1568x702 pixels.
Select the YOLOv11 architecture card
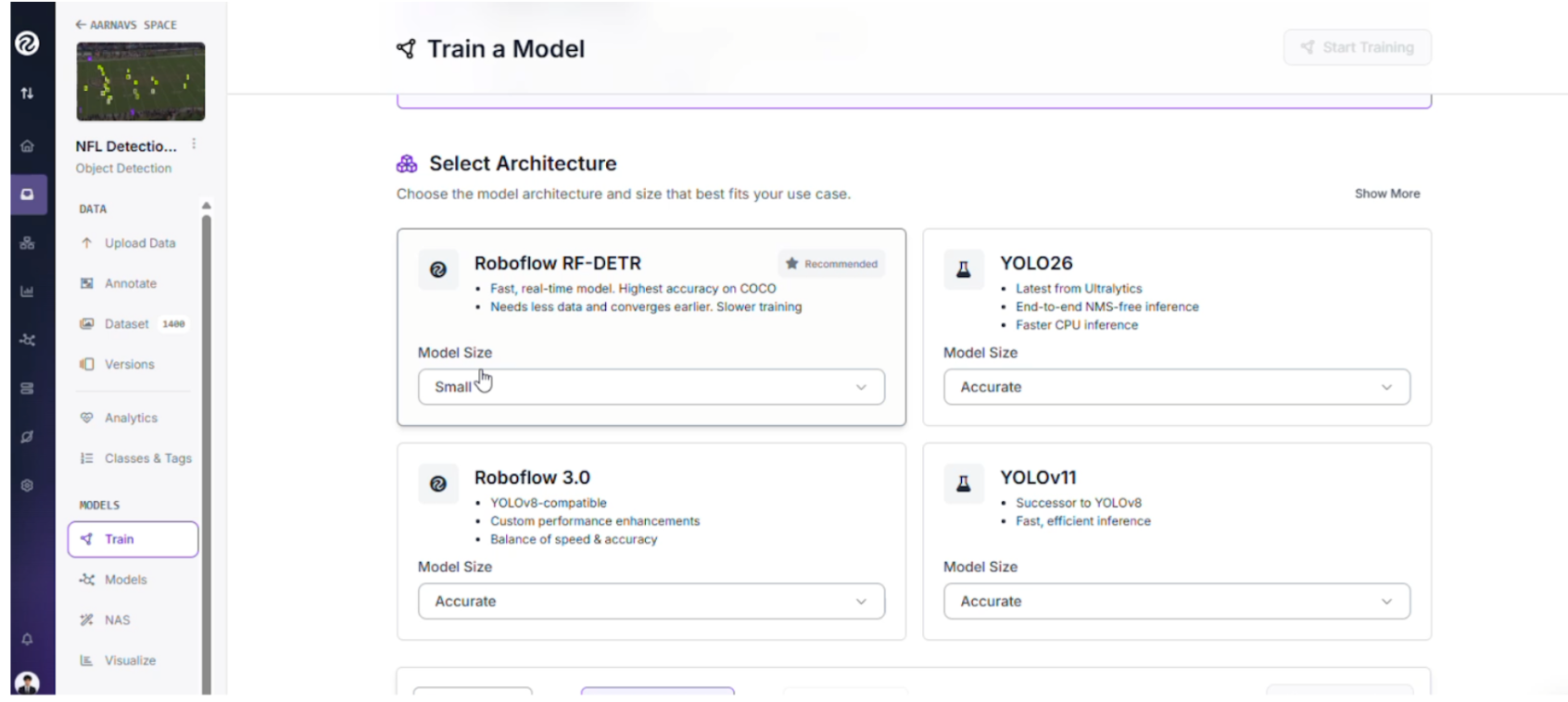point(1176,500)
